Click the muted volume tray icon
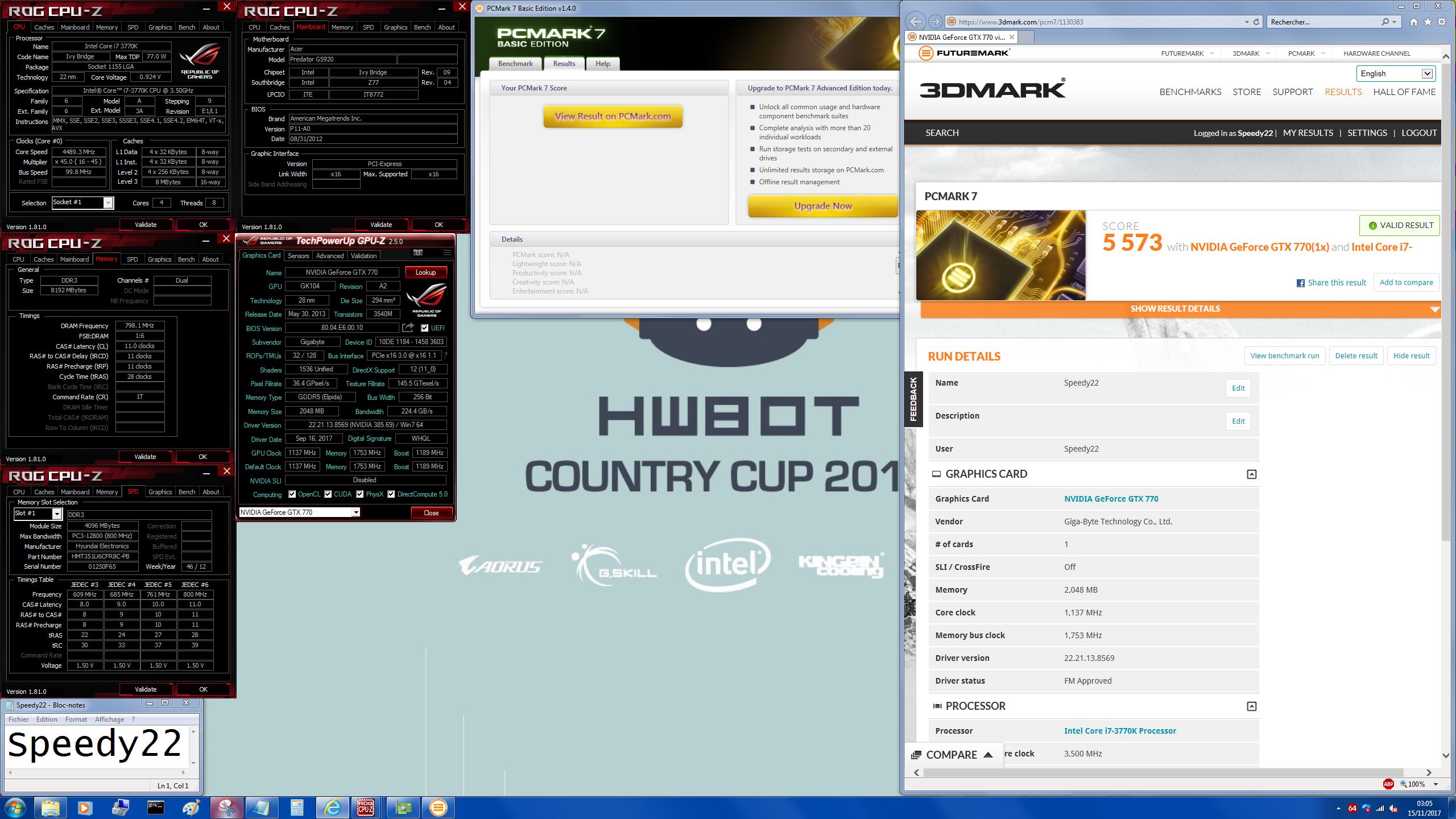 pos(1393,808)
